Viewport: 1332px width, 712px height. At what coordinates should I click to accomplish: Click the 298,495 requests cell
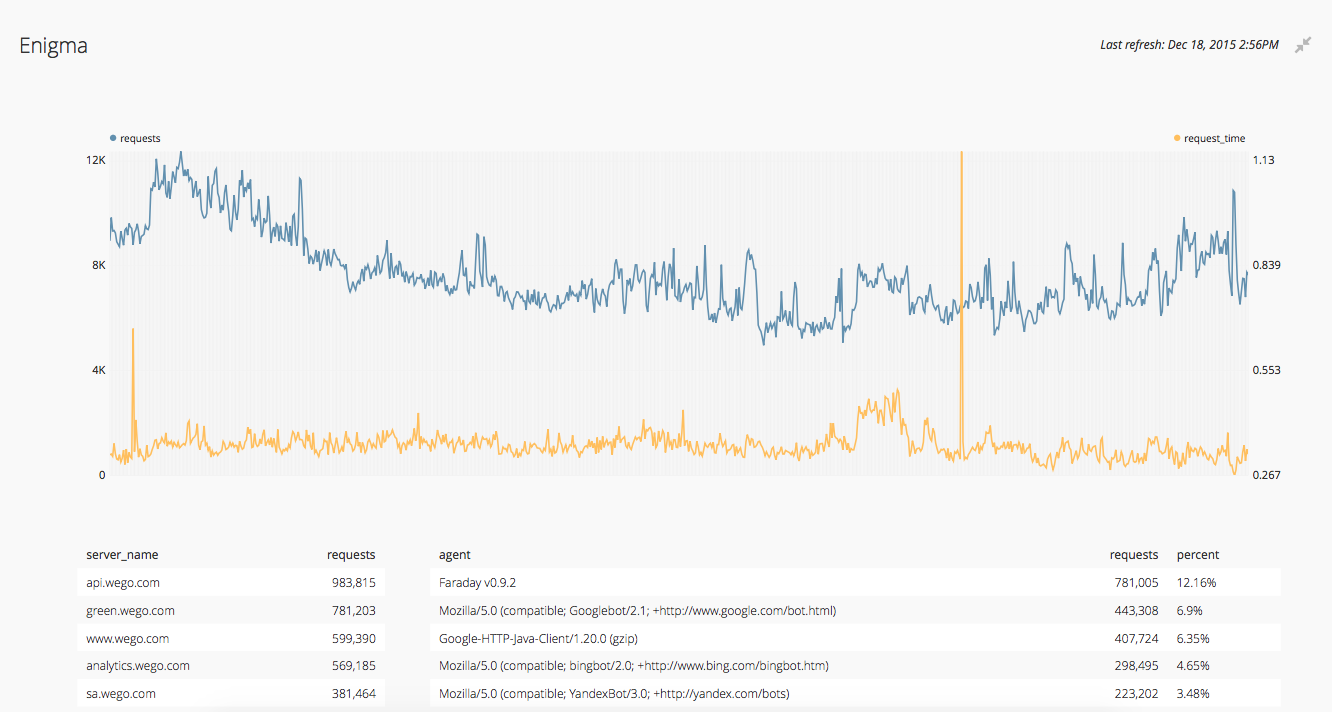click(x=1137, y=665)
